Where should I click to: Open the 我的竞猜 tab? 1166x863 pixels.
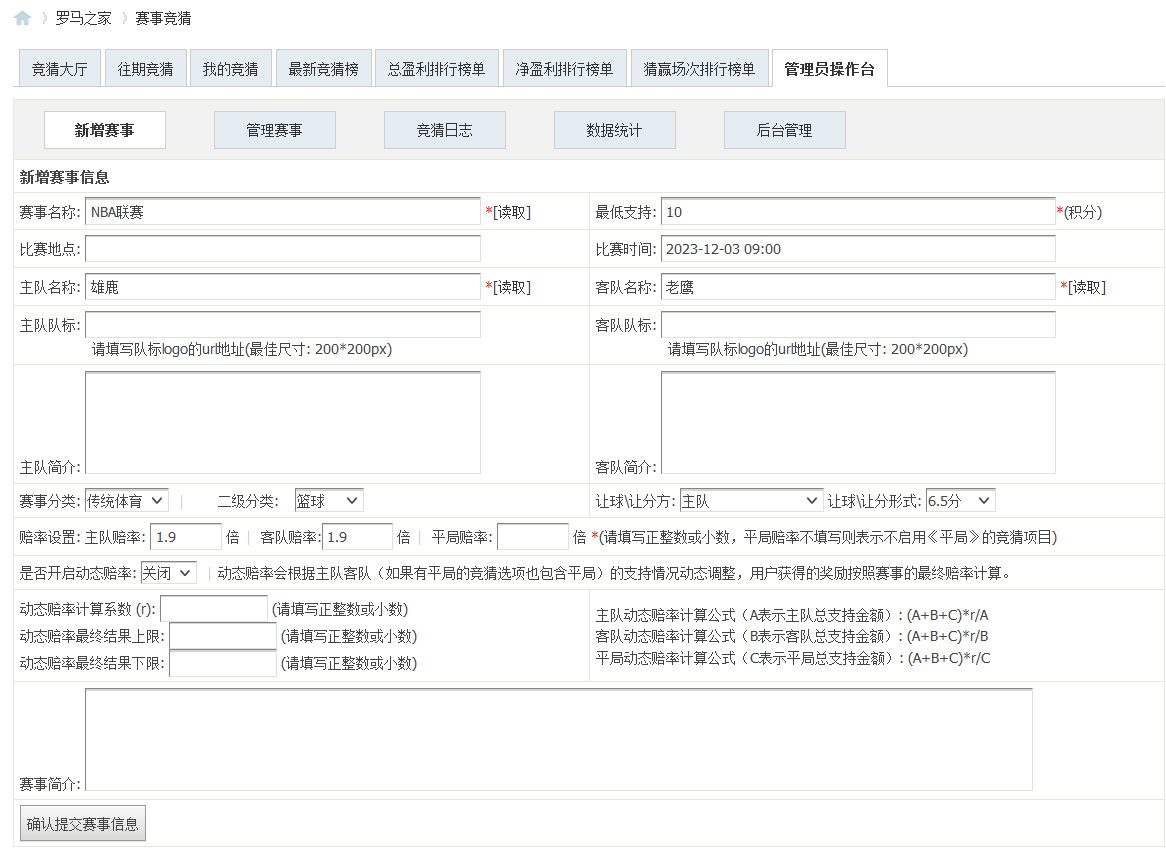point(231,67)
